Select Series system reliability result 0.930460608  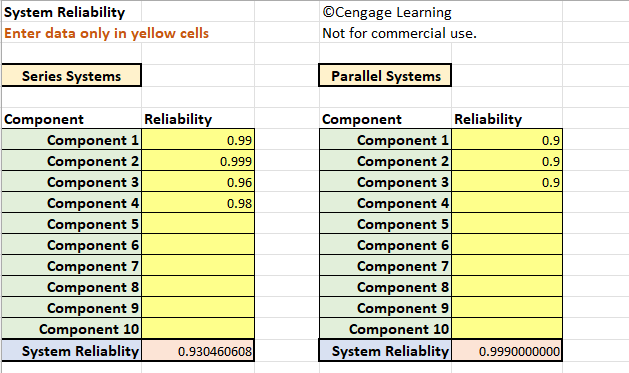[198, 351]
